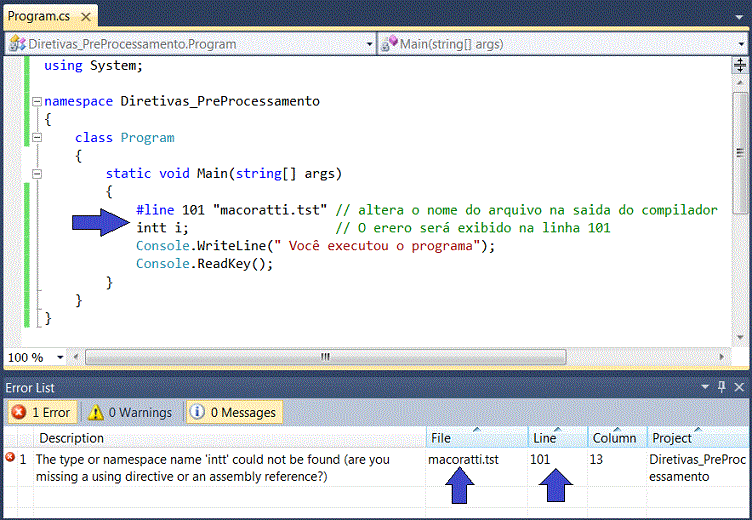Toggle auto-hide pin on Error List
The width and height of the screenshot is (752, 520).
[x=722, y=387]
